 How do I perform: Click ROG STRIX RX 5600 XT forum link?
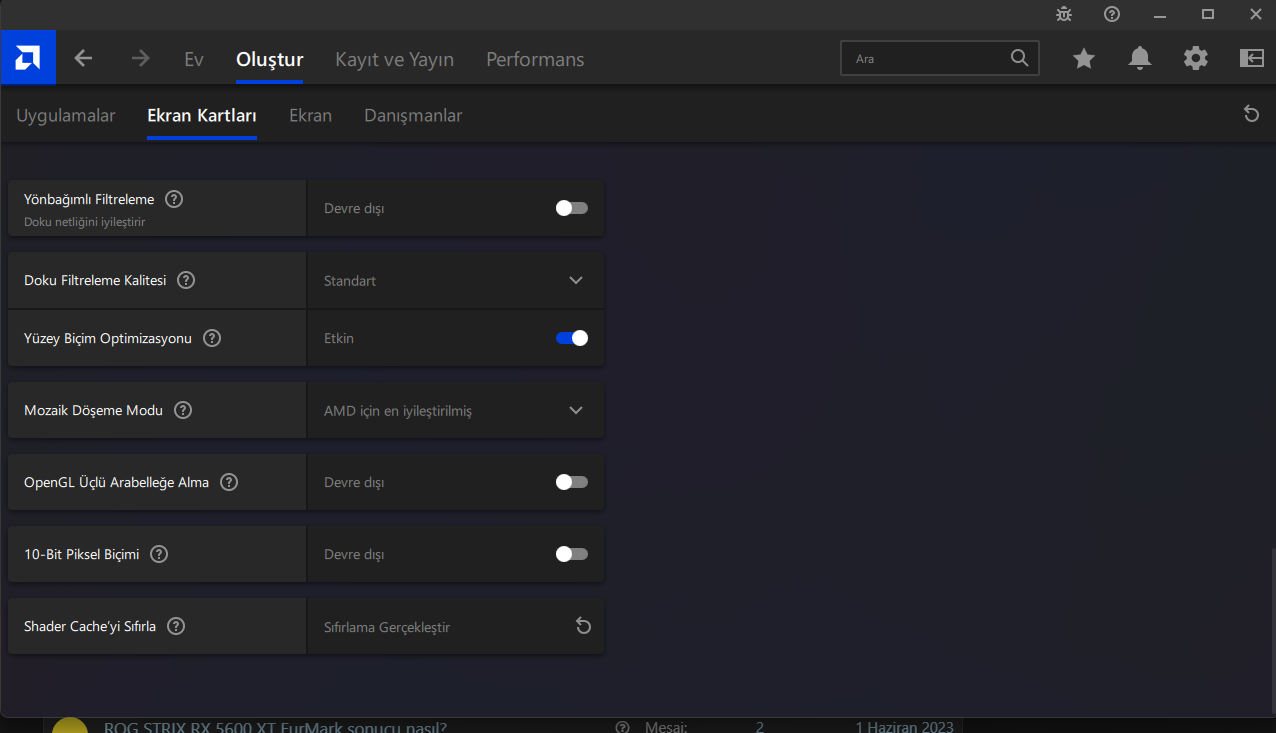pos(275,727)
